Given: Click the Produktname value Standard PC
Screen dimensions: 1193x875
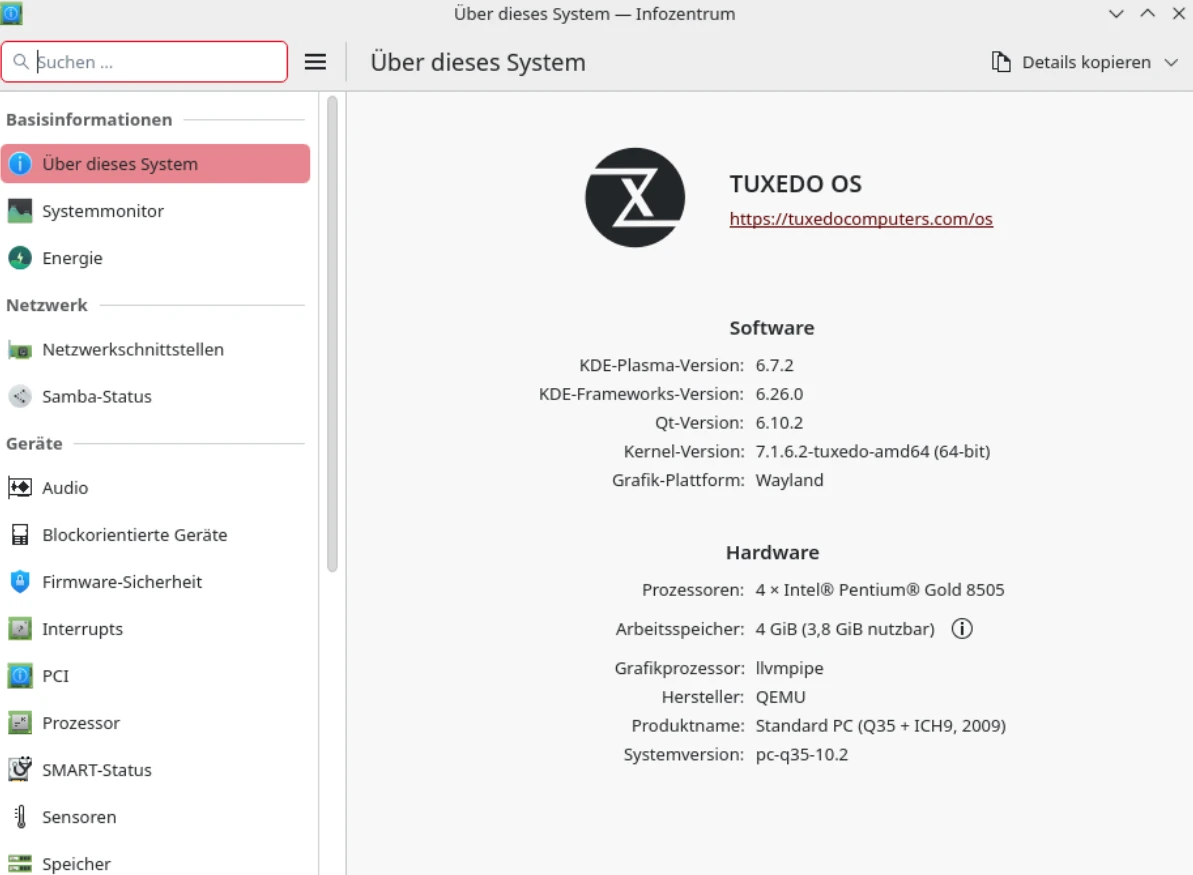Looking at the screenshot, I should coord(880,726).
